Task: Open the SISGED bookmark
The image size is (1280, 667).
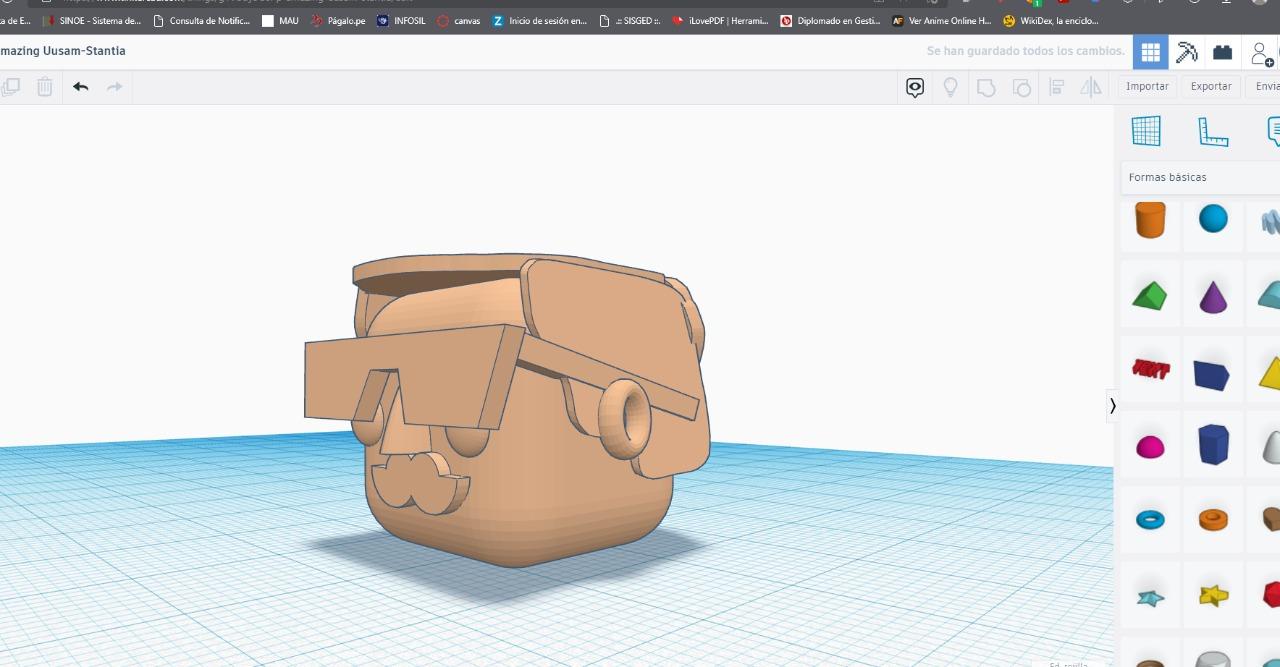Action: (x=630, y=20)
